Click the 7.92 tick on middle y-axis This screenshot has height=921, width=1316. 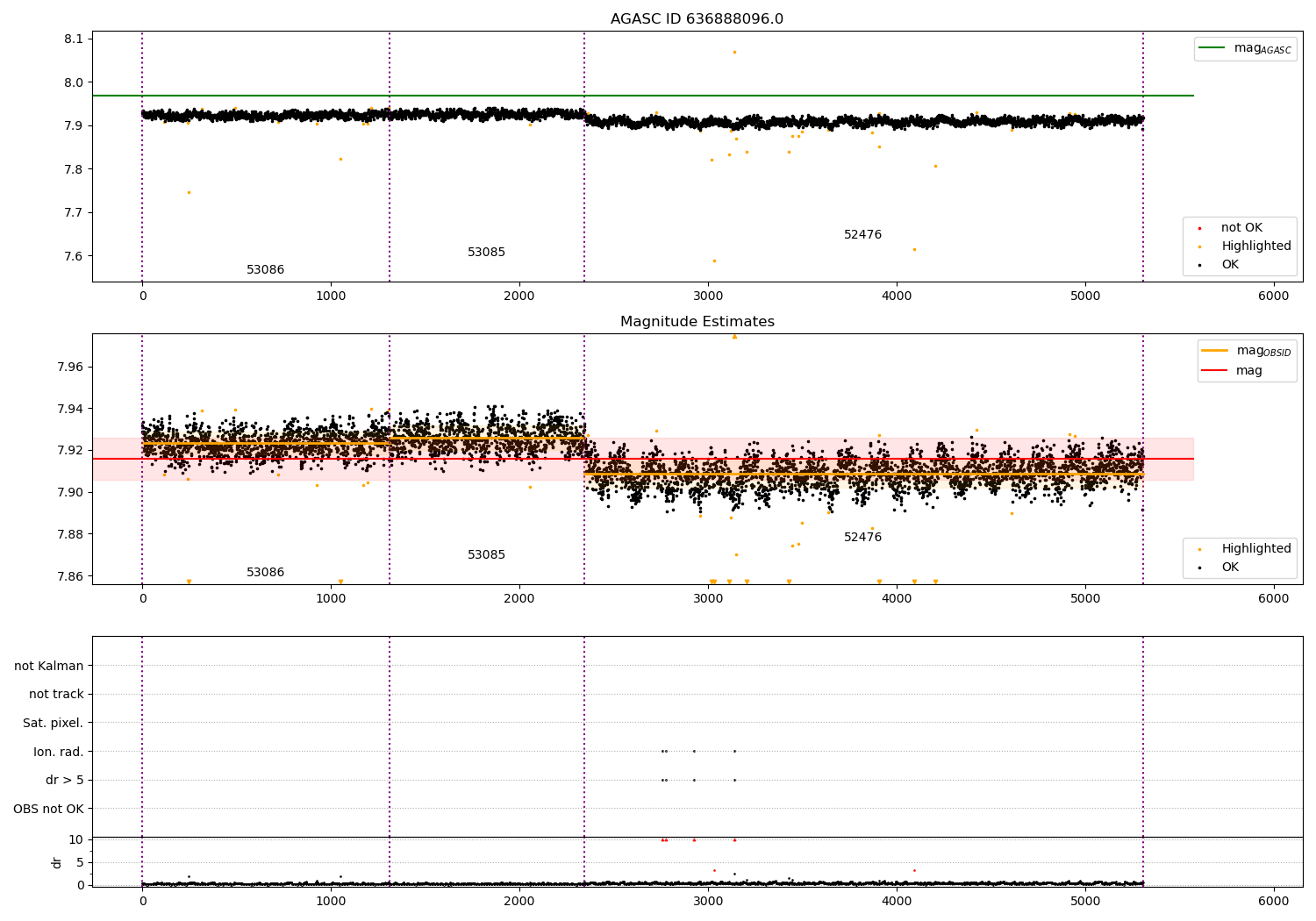tap(70, 450)
